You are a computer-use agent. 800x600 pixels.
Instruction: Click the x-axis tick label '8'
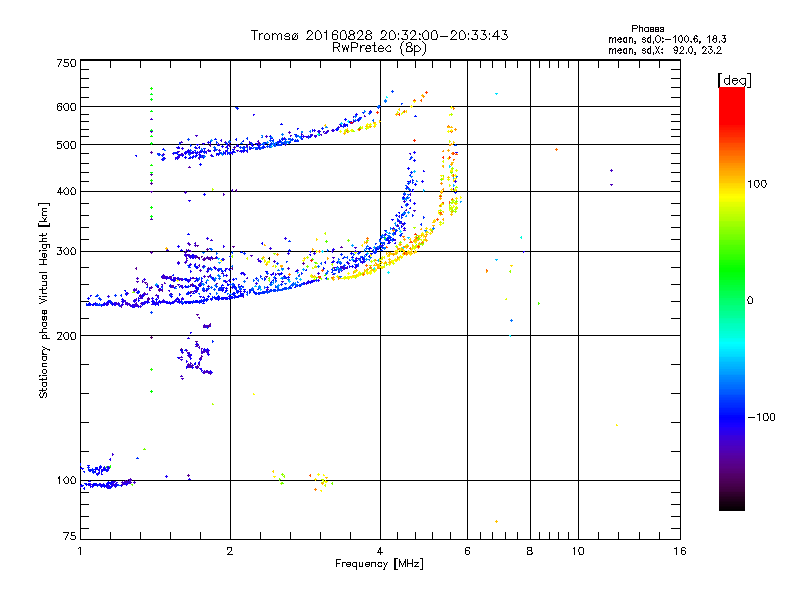pos(530,551)
